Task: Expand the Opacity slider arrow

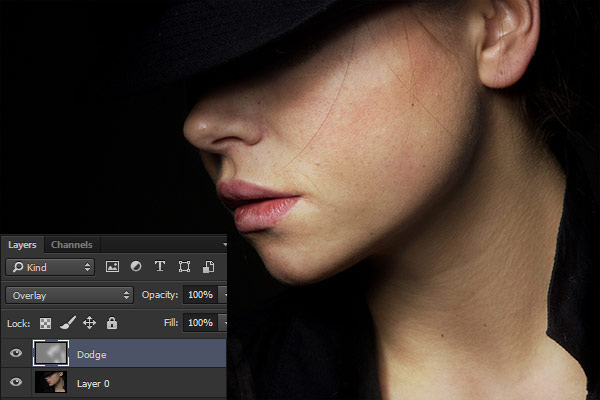Action: [223, 295]
